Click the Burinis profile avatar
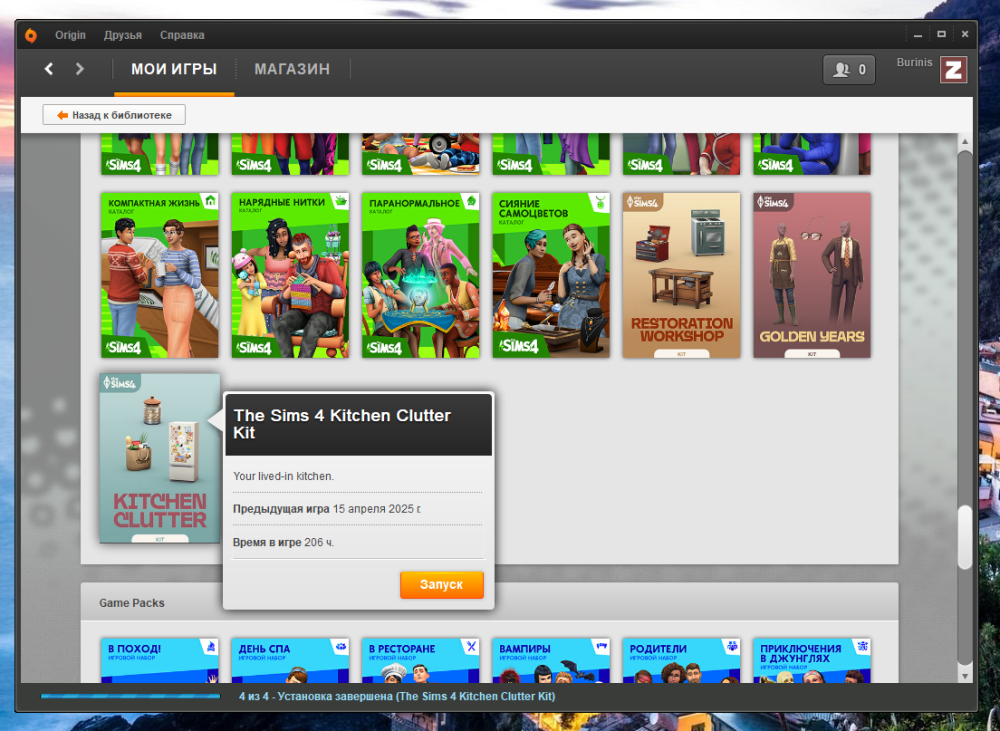This screenshot has width=1000, height=731. tap(953, 69)
